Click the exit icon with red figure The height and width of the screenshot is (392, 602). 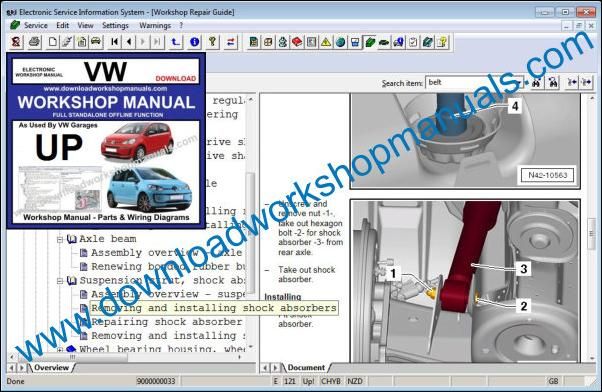pyautogui.click(x=16, y=42)
